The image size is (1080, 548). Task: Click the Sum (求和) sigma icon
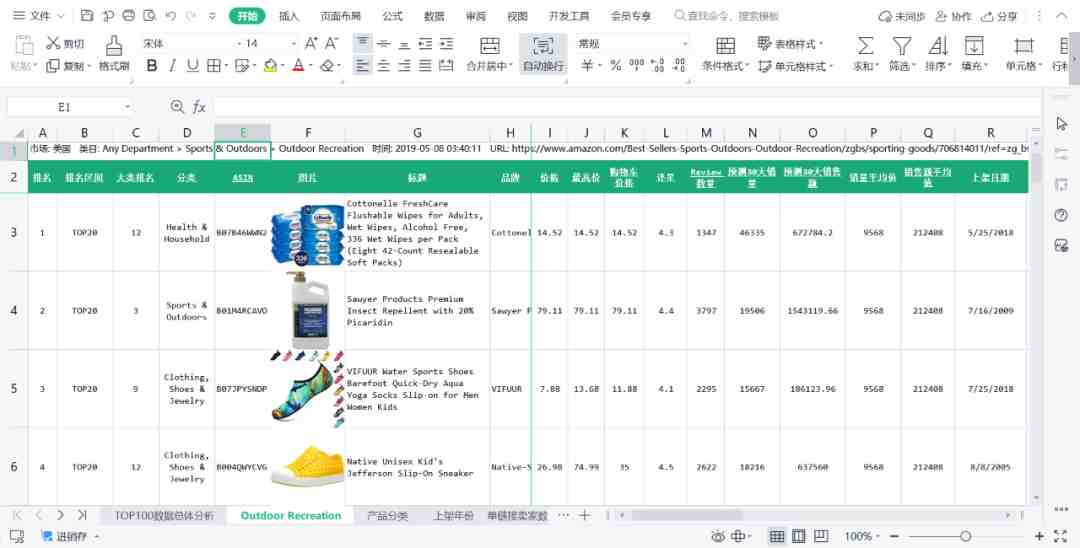[865, 46]
